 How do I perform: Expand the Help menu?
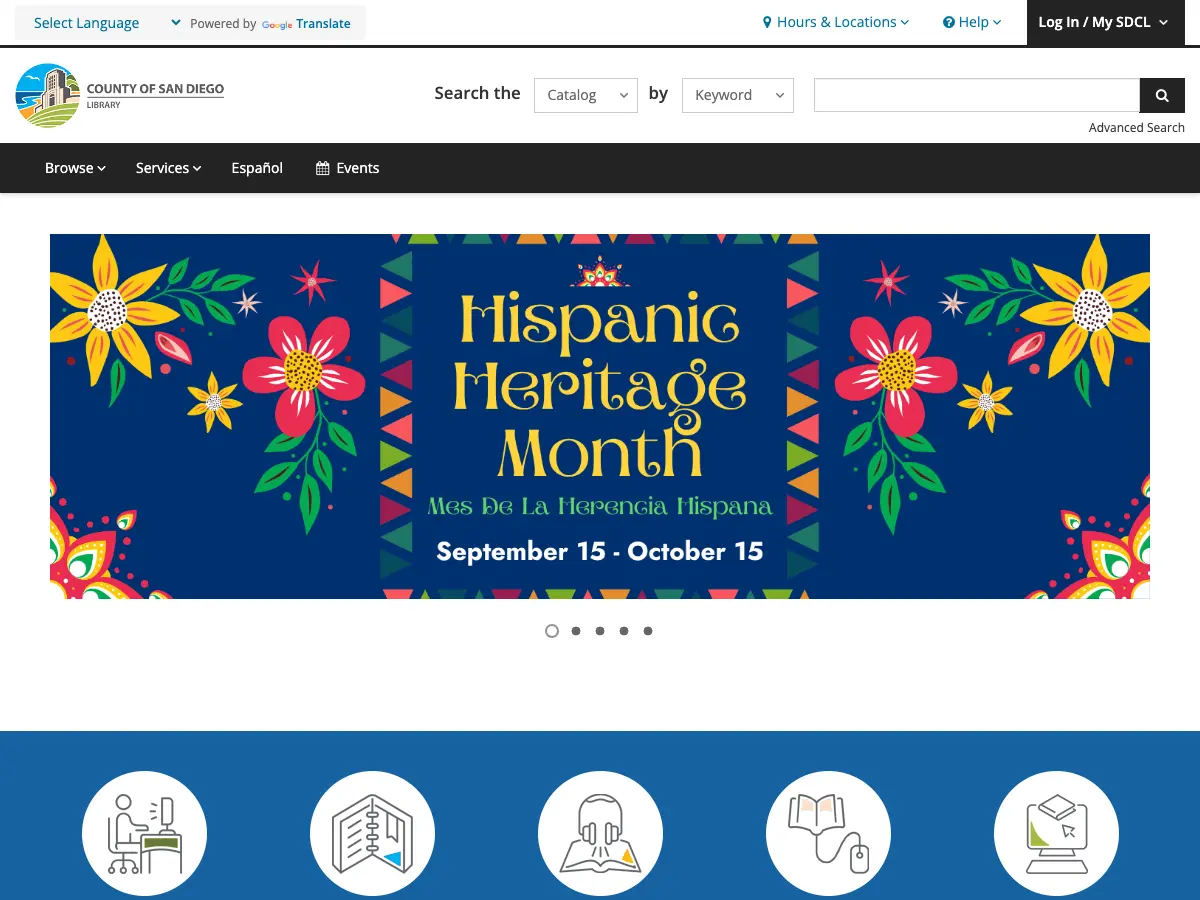[x=972, y=22]
